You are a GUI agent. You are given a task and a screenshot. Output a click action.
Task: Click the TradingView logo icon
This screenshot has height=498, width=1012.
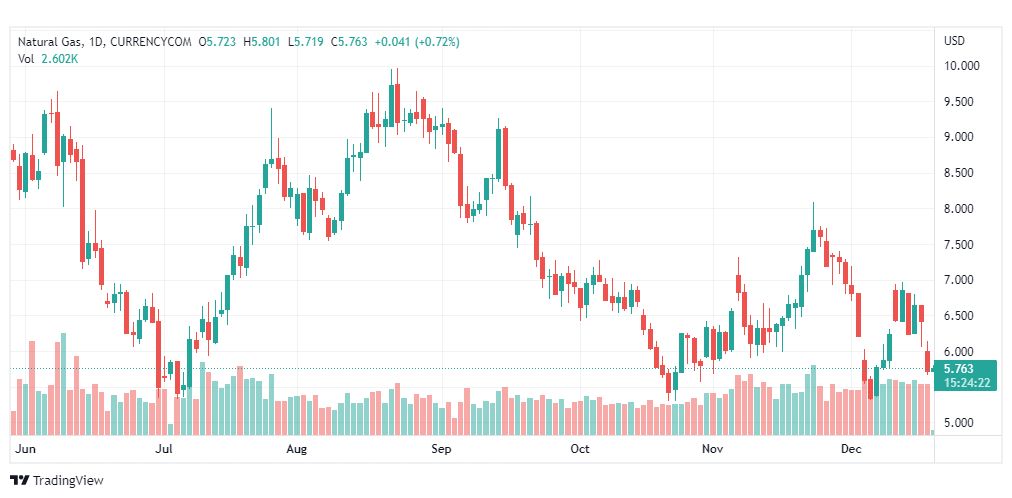click(19, 481)
